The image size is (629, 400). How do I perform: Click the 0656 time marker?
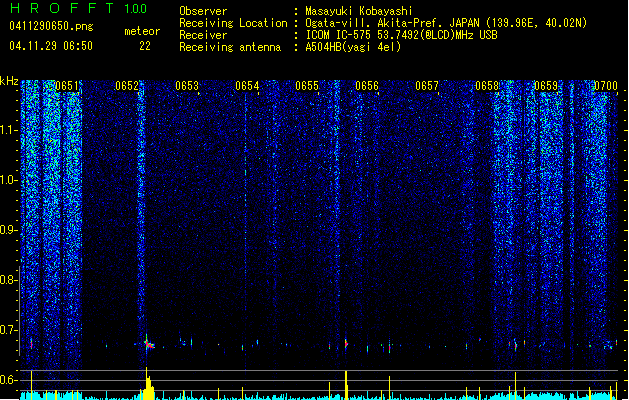pos(367,86)
